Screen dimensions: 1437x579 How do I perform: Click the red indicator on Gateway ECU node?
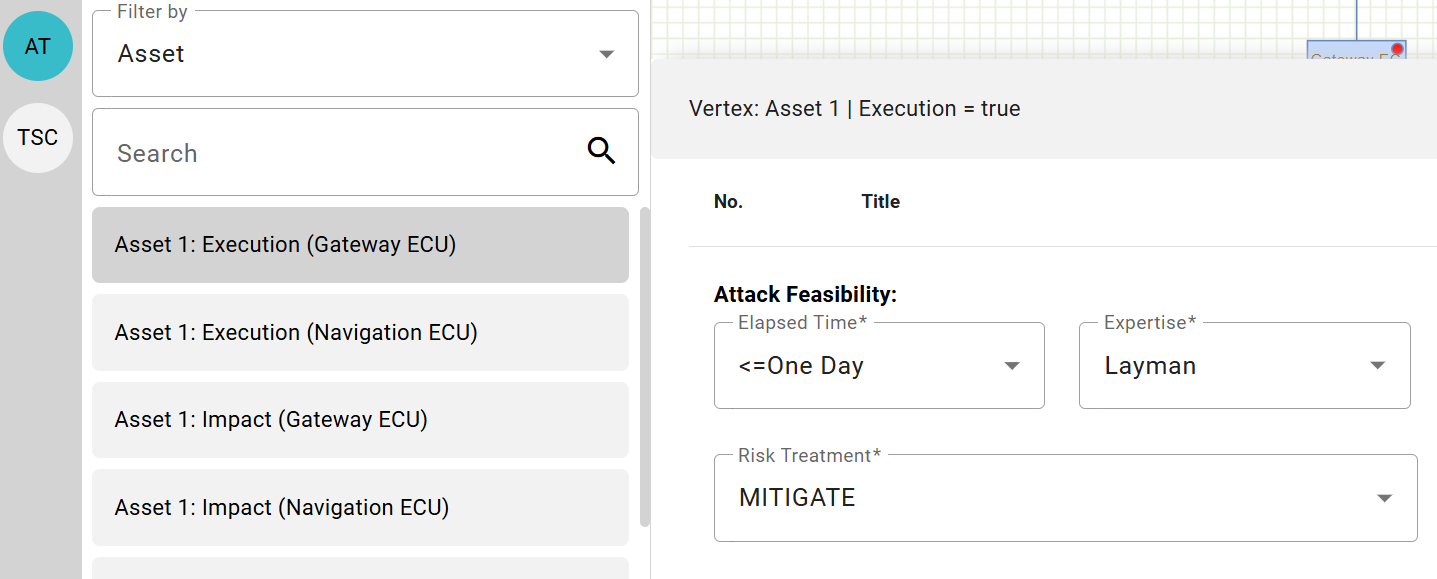(x=1396, y=47)
